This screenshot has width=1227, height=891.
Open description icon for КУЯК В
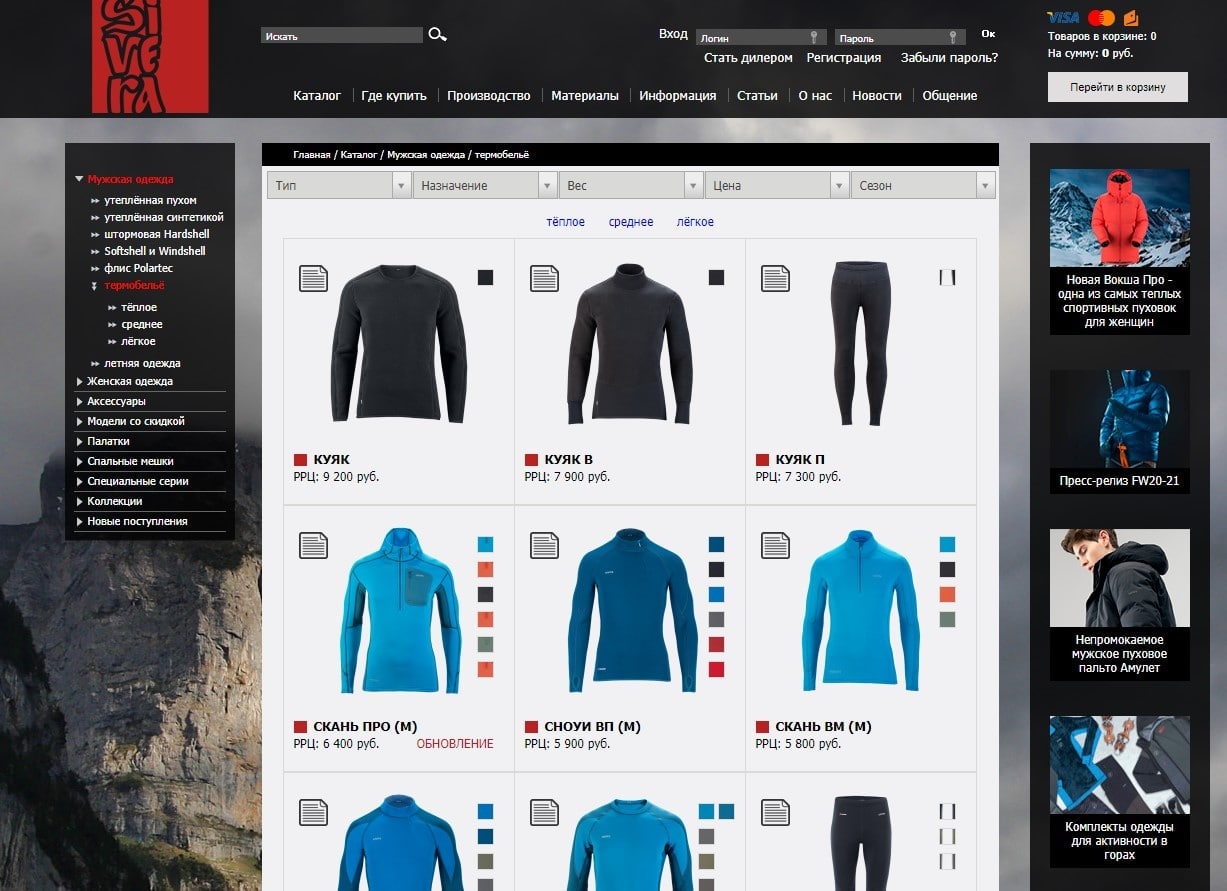click(x=544, y=278)
